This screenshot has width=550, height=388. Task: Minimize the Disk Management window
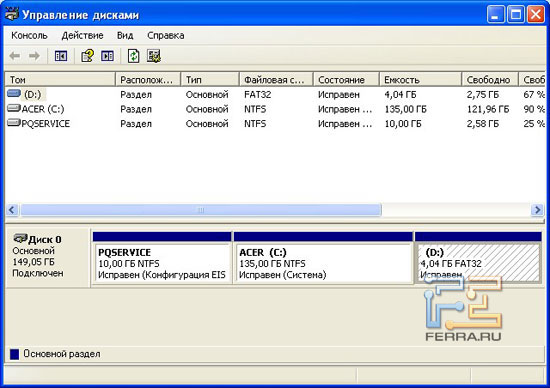point(495,14)
